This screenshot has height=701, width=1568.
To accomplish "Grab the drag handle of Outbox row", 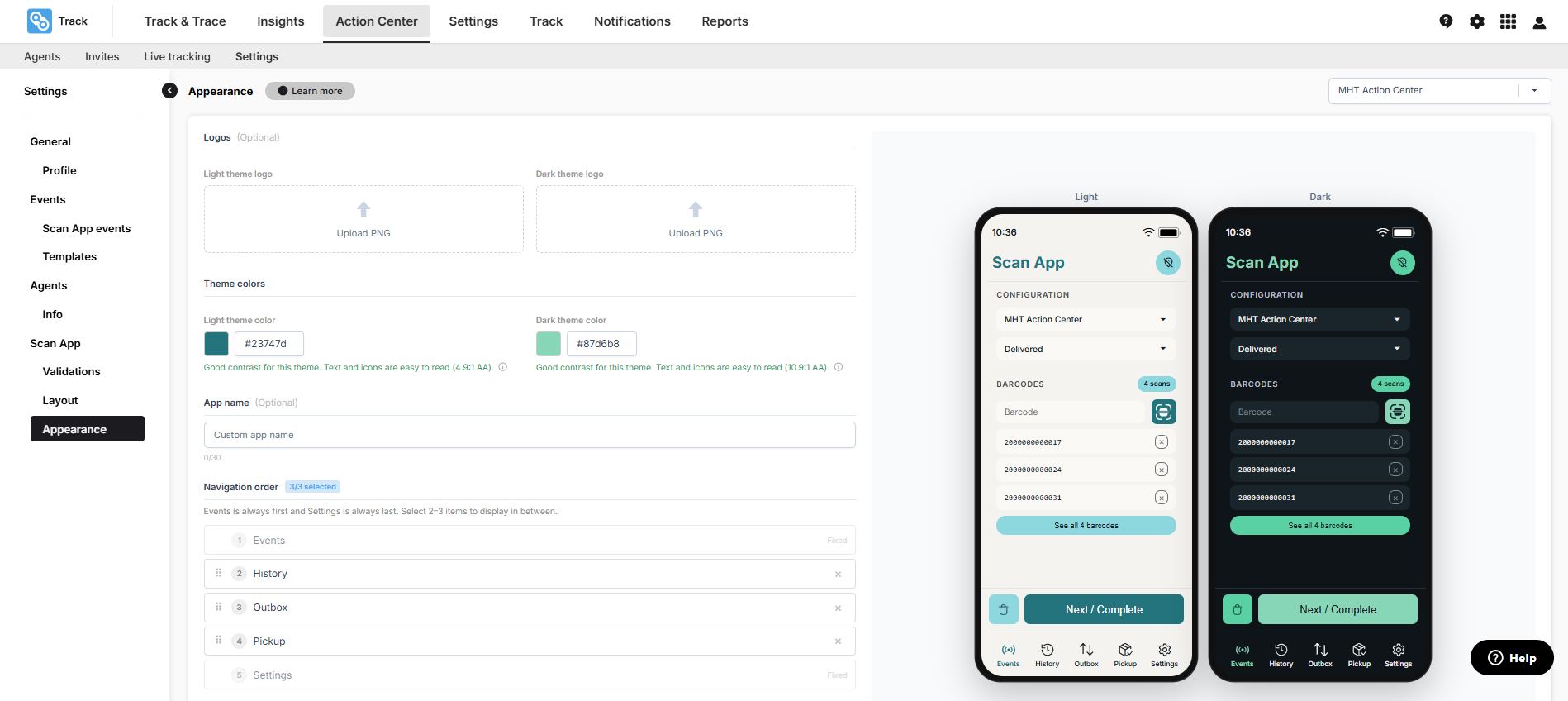I will [219, 607].
